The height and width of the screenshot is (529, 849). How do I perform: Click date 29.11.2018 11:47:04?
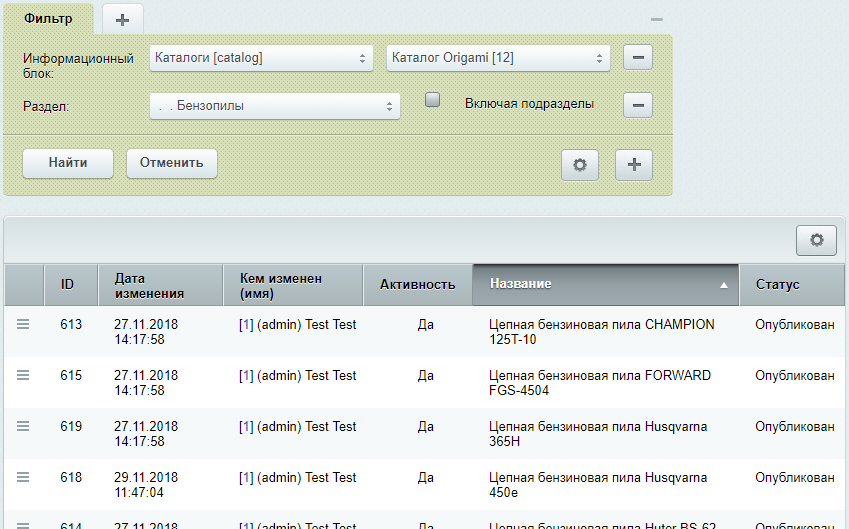(x=146, y=485)
